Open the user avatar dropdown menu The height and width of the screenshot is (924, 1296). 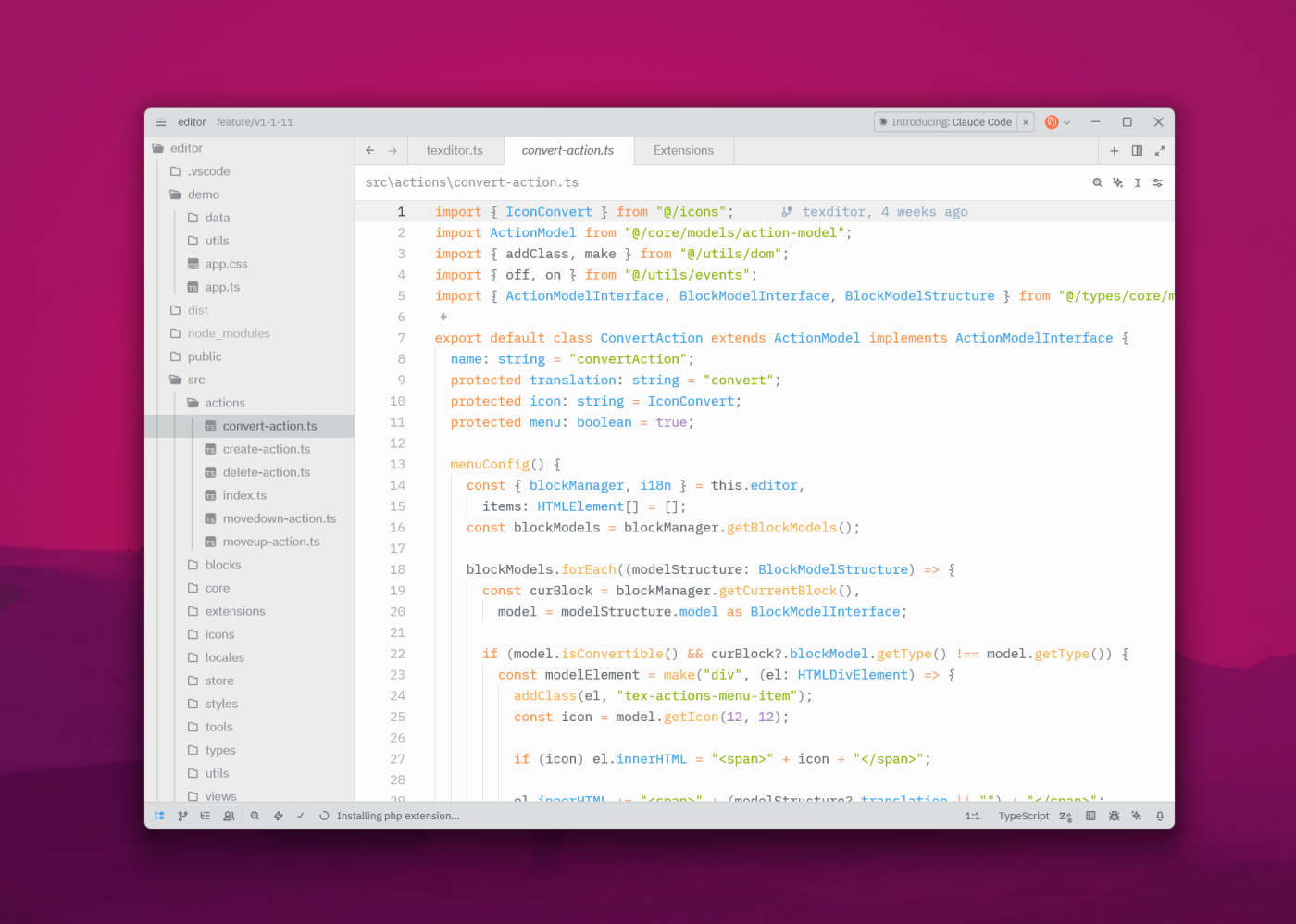[x=1057, y=122]
